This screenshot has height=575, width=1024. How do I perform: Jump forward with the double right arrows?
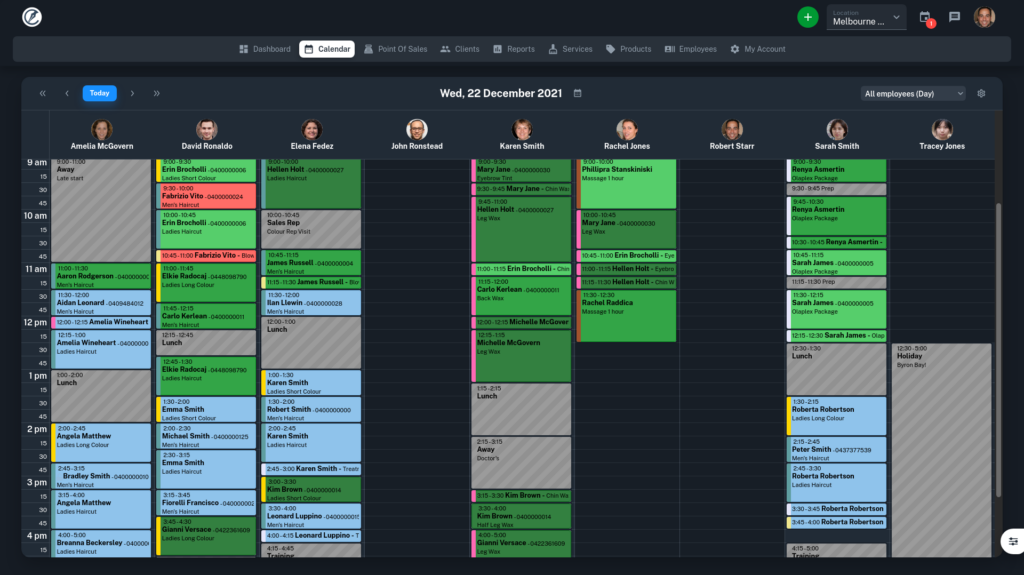pyautogui.click(x=157, y=93)
